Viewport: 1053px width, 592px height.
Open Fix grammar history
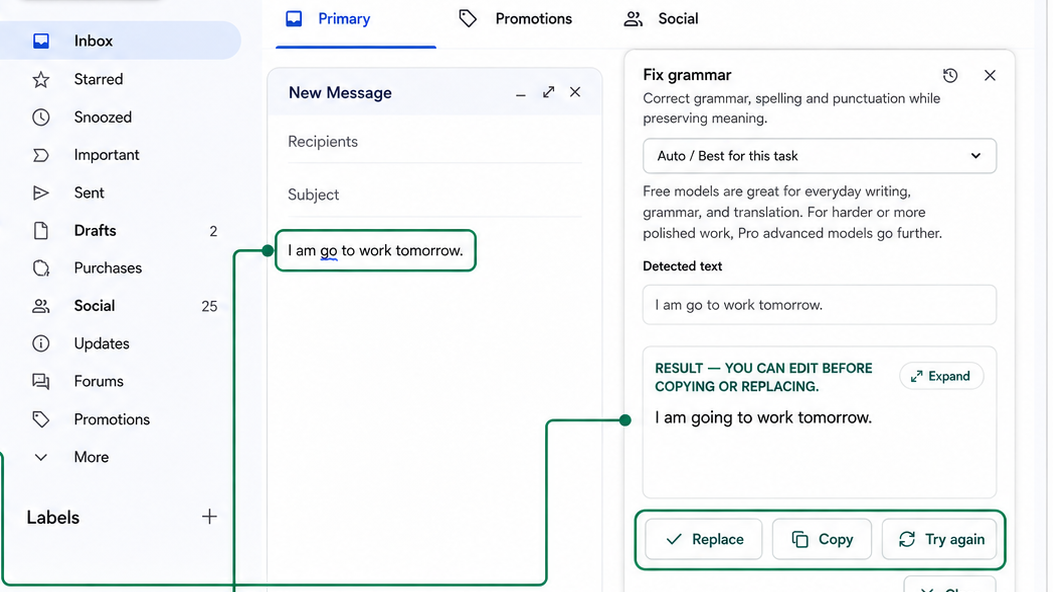pos(950,75)
